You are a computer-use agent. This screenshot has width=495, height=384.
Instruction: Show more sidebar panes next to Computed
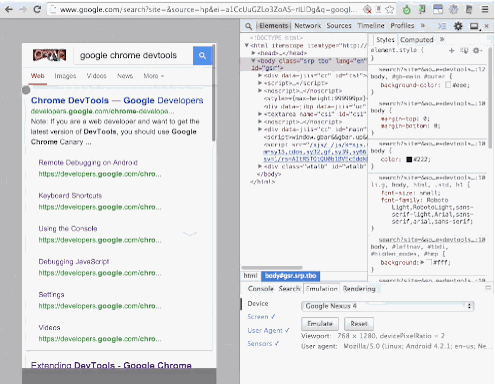pos(442,39)
